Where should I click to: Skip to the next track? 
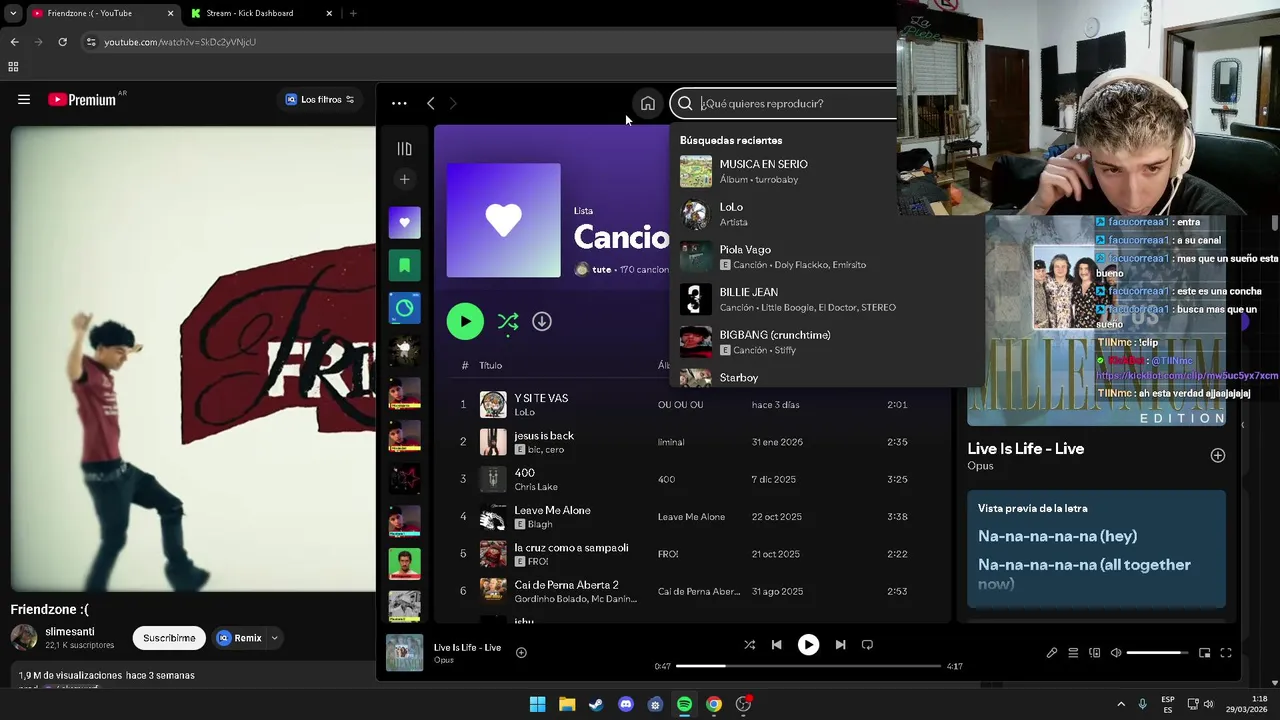pos(840,645)
